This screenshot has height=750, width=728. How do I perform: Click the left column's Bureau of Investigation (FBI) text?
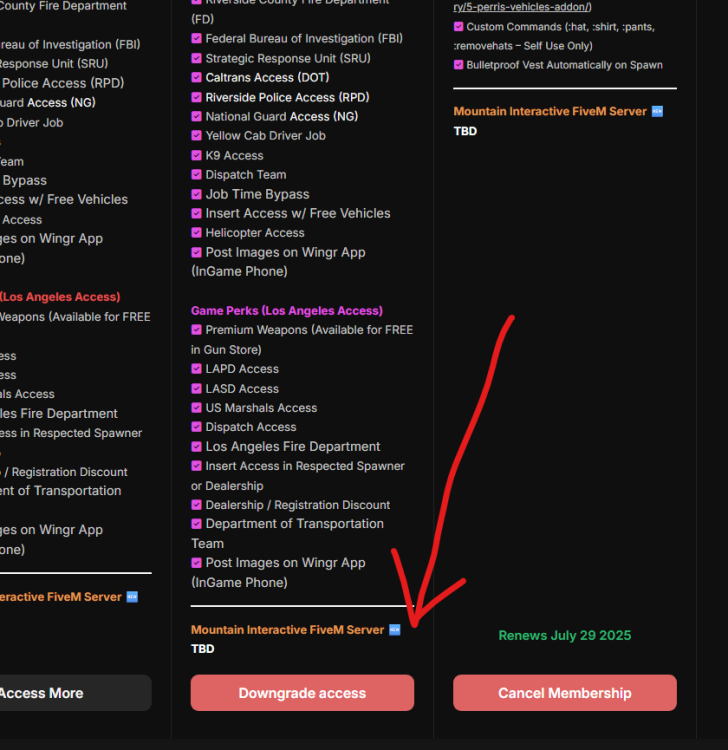[70, 44]
